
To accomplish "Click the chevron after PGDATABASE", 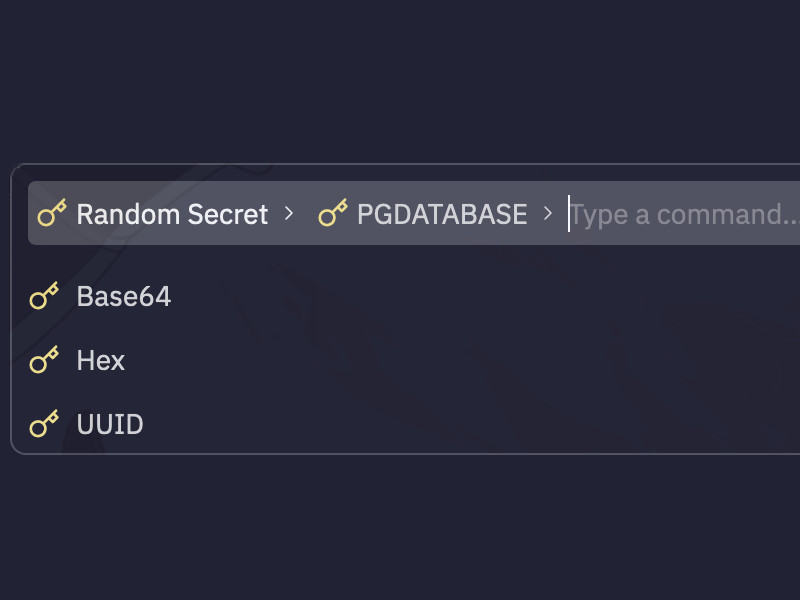I will tap(547, 213).
